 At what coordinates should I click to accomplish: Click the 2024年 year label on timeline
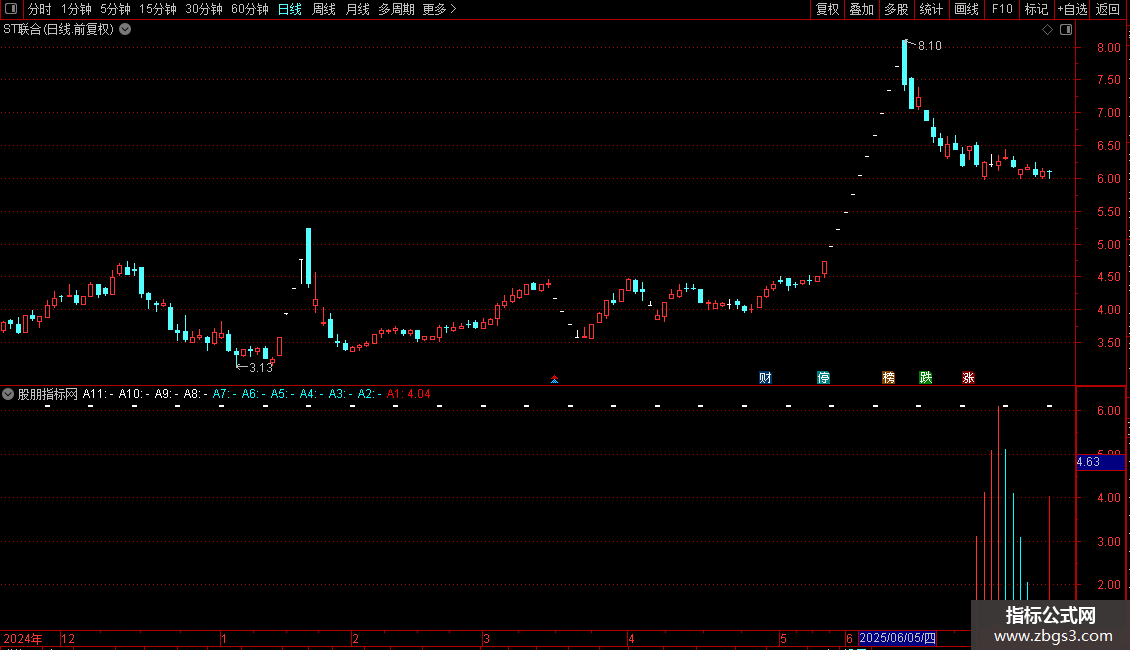[x=23, y=638]
